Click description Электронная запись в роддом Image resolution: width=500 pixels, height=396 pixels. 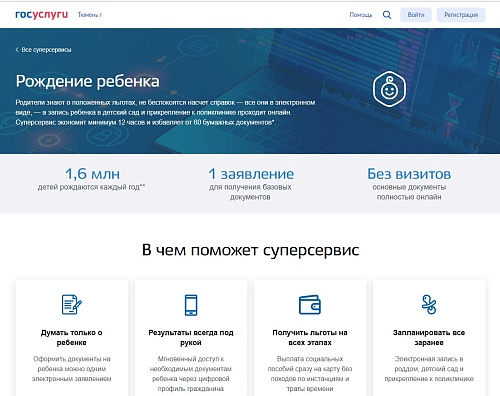click(429, 369)
